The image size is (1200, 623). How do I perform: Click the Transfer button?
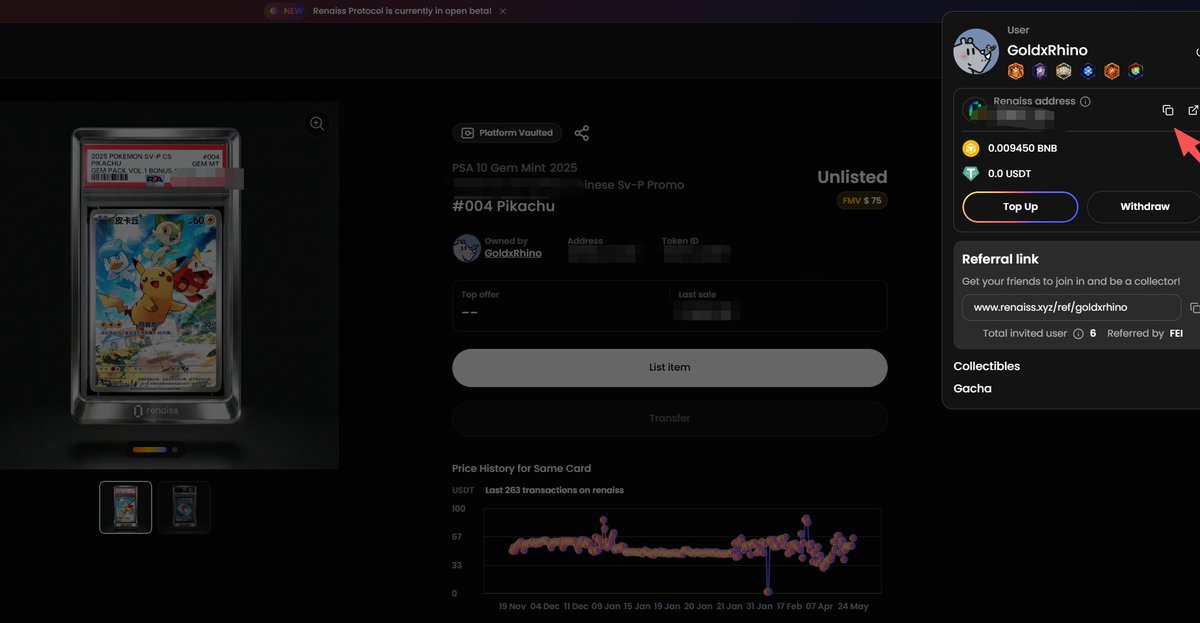click(x=670, y=418)
